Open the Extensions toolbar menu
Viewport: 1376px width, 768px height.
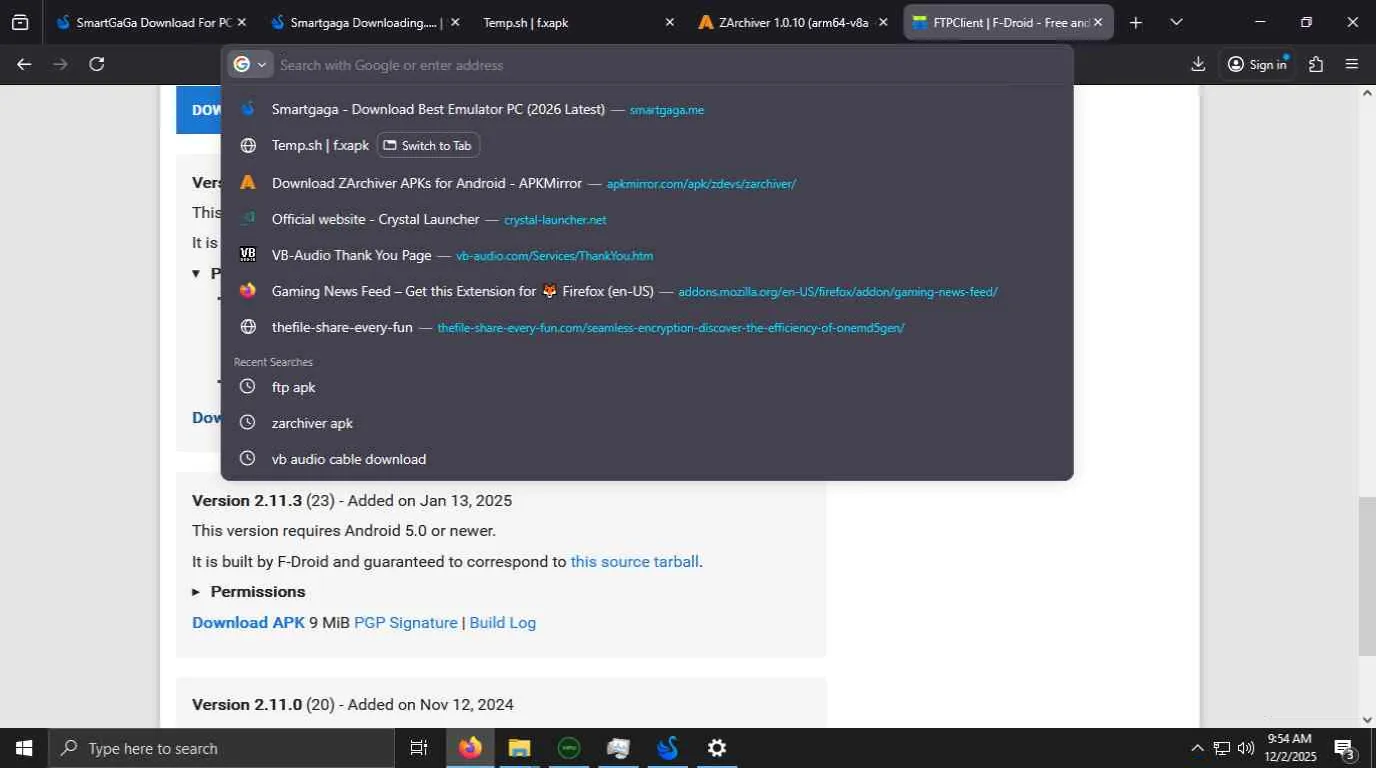(x=1316, y=64)
